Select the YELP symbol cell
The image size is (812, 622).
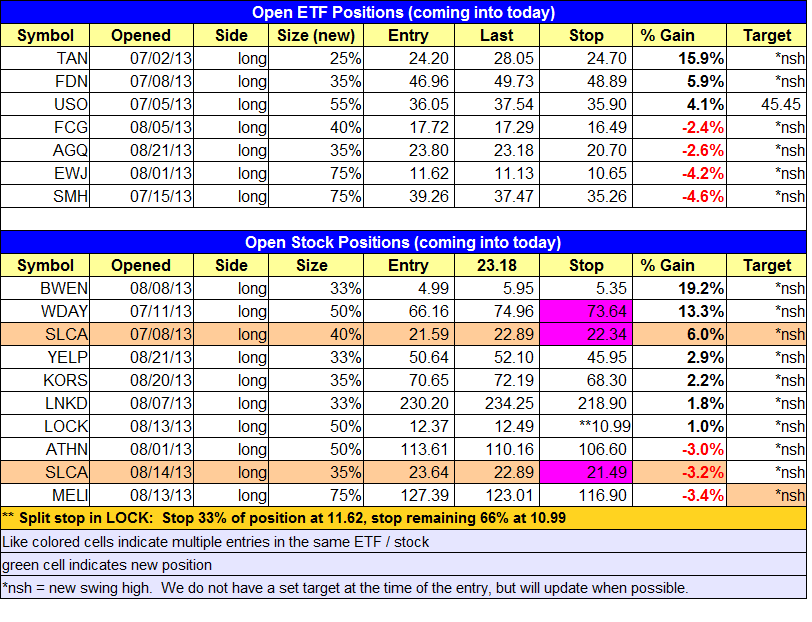[x=45, y=357]
